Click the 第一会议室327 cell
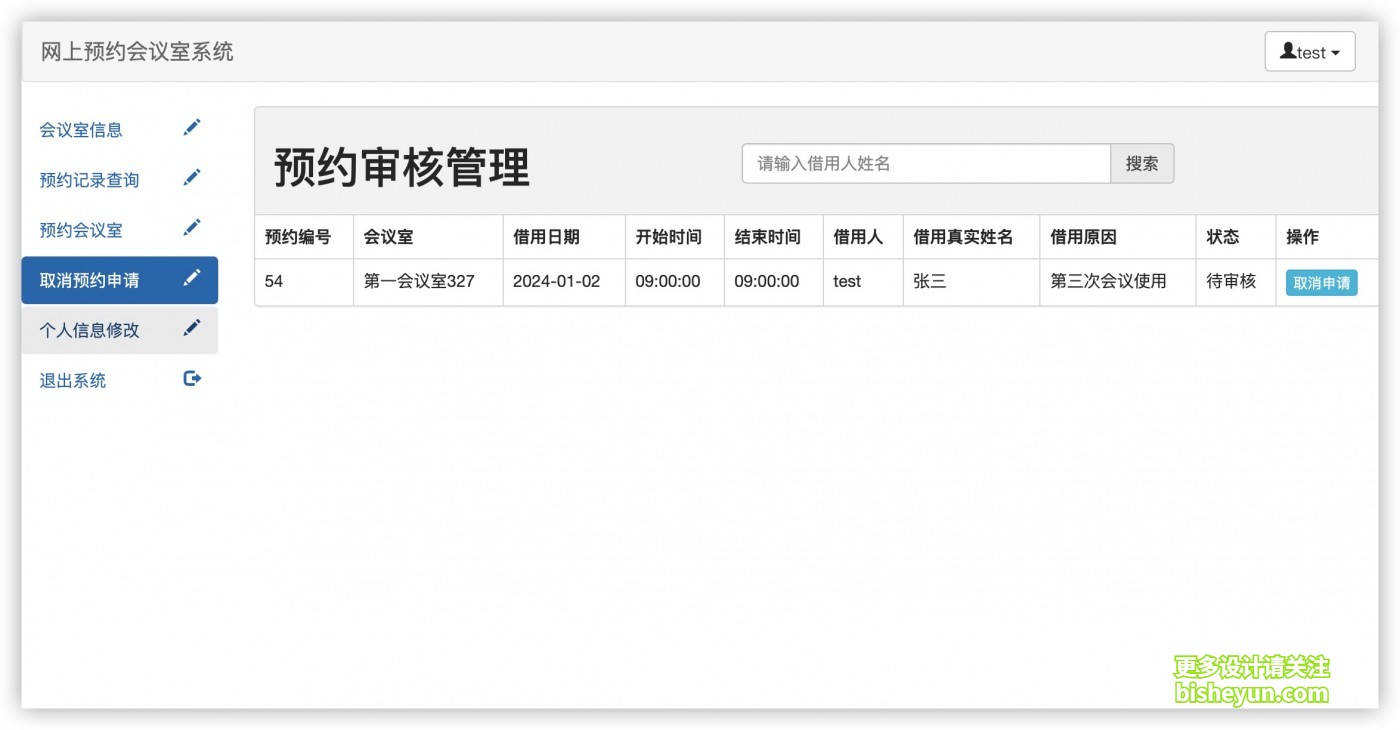This screenshot has width=1400, height=730. coord(428,282)
